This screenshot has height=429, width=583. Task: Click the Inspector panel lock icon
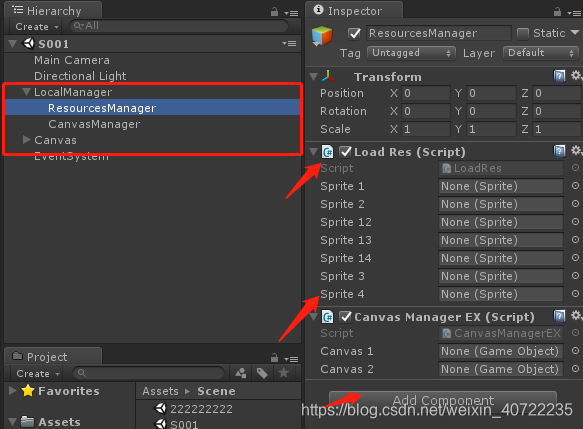557,12
